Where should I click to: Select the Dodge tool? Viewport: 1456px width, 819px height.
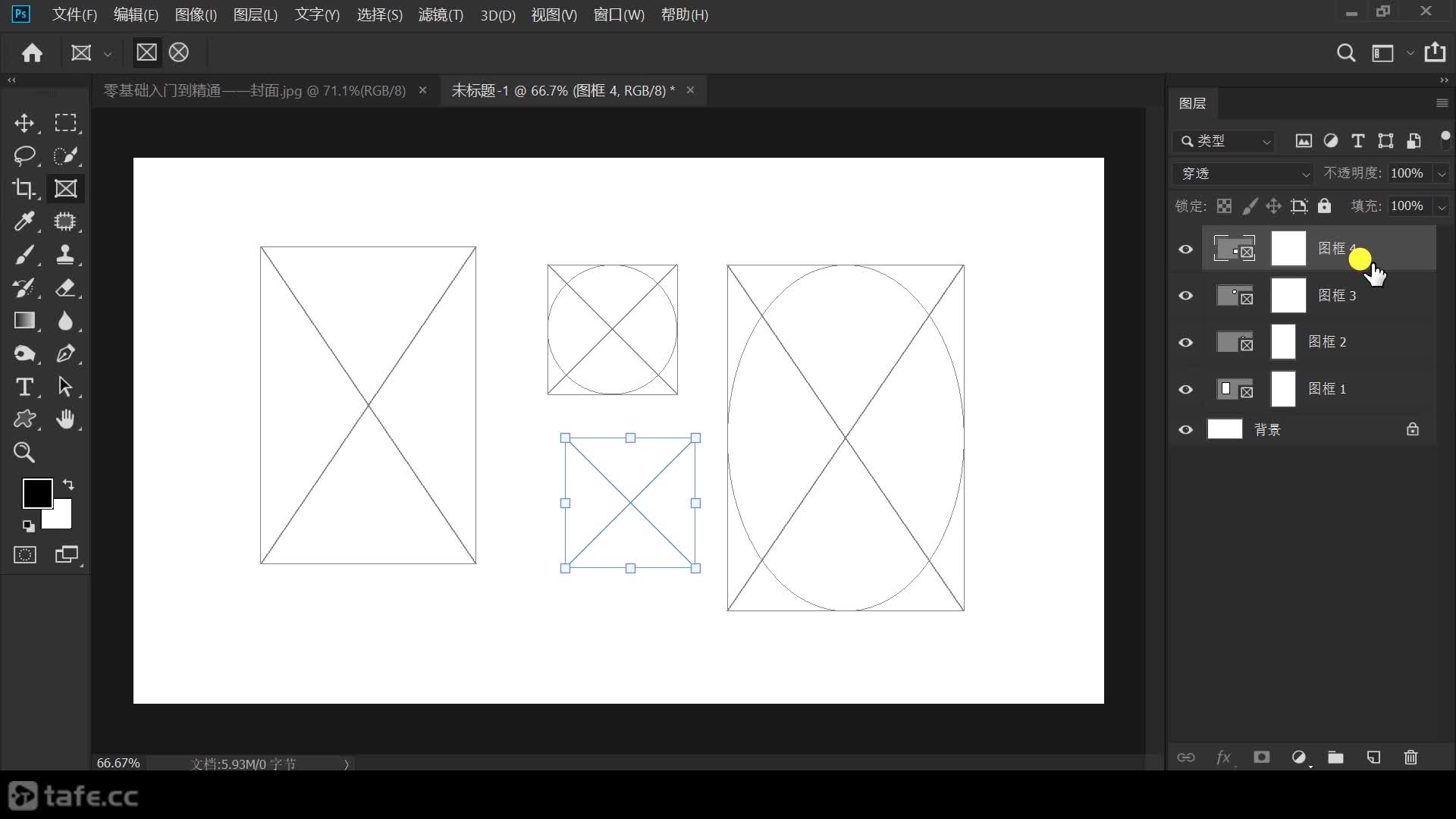[x=24, y=353]
